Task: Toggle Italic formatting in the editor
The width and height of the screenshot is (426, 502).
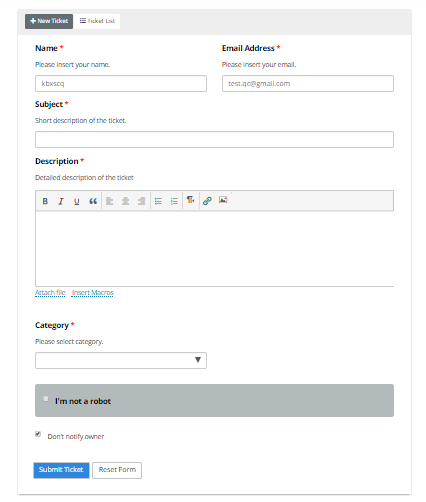Action: [x=61, y=201]
